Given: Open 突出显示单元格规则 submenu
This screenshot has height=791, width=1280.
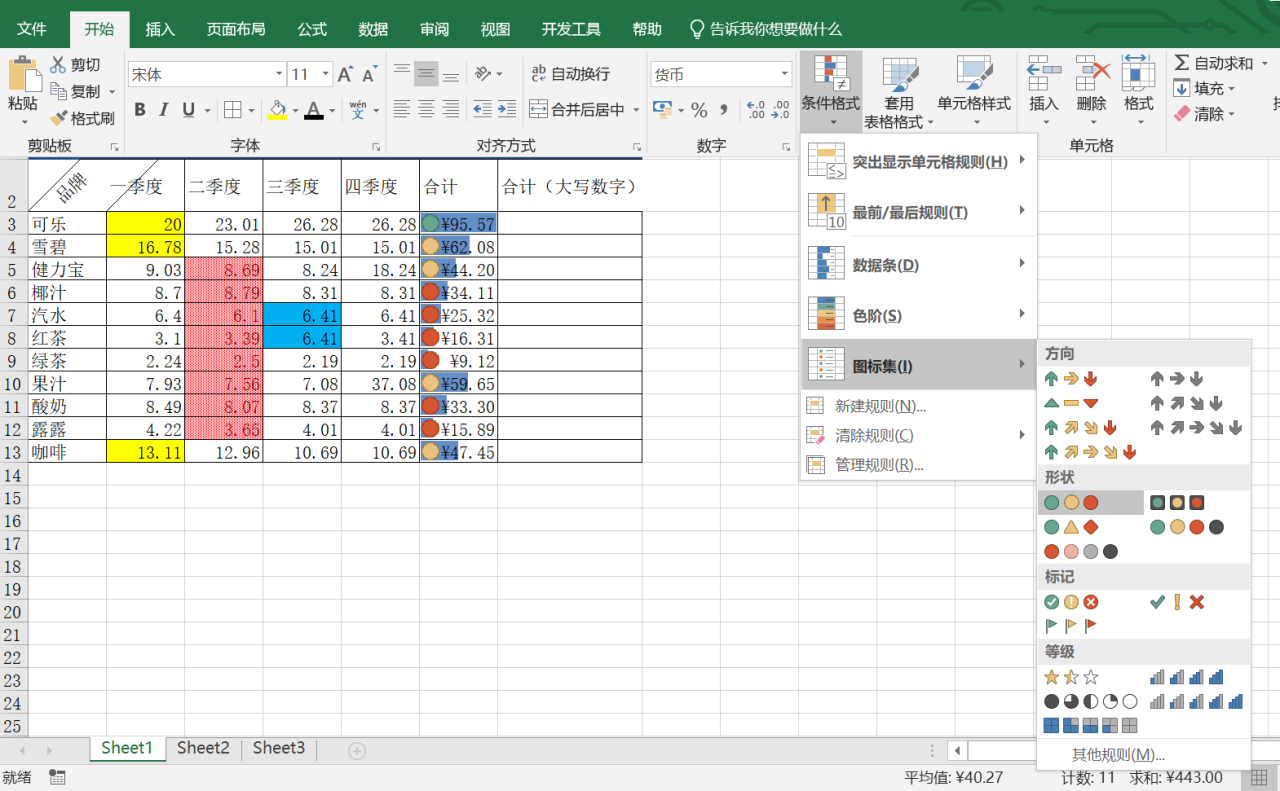Looking at the screenshot, I should (917, 161).
